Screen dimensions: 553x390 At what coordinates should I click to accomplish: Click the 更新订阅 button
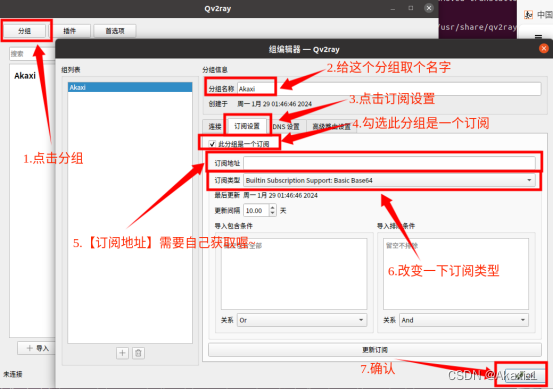(375, 350)
